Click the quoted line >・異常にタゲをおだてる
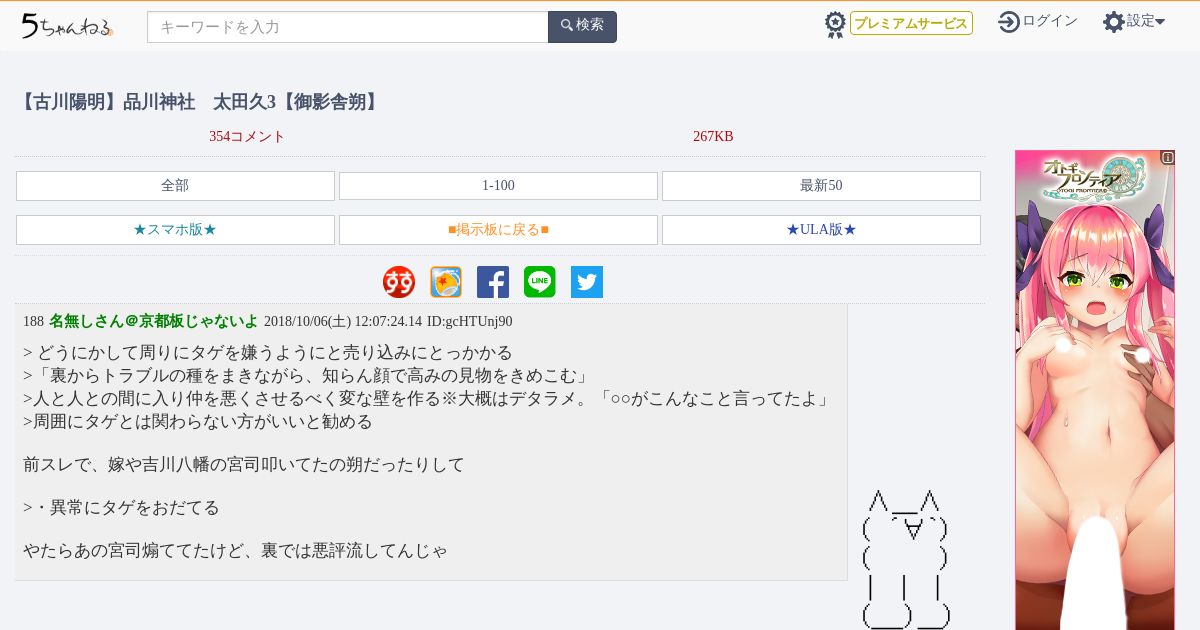This screenshot has height=630, width=1200. pos(121,508)
